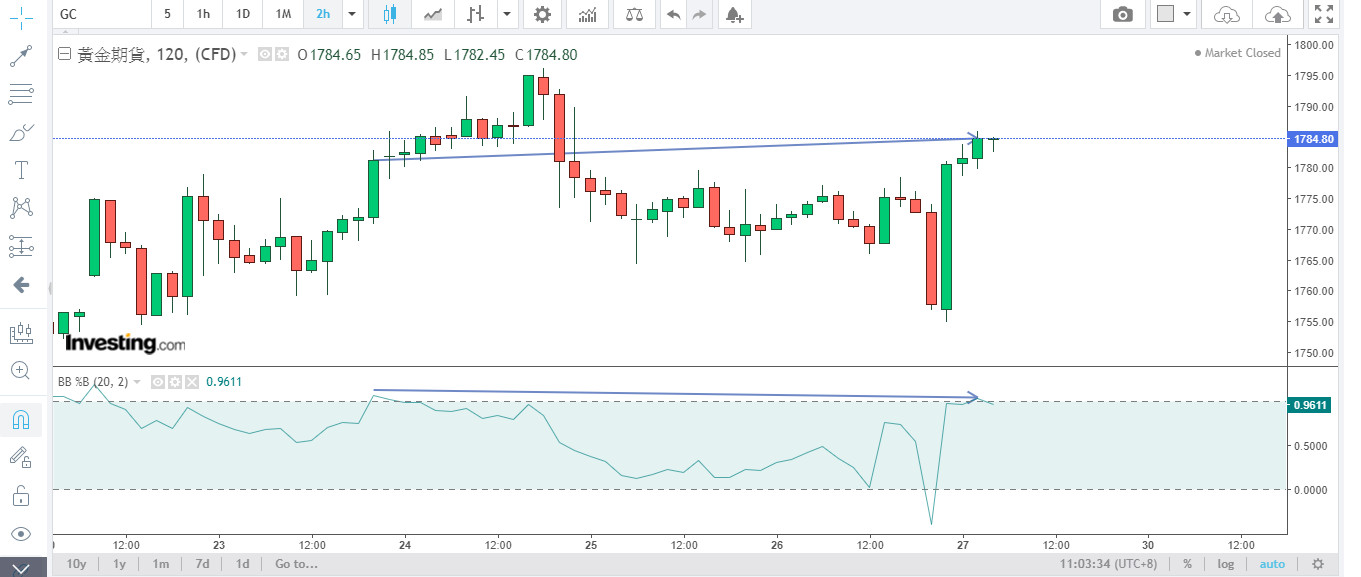Viewport: 1361px width, 577px height.
Task: Toggle hide all drawing tools eye icon
Action: 21,533
